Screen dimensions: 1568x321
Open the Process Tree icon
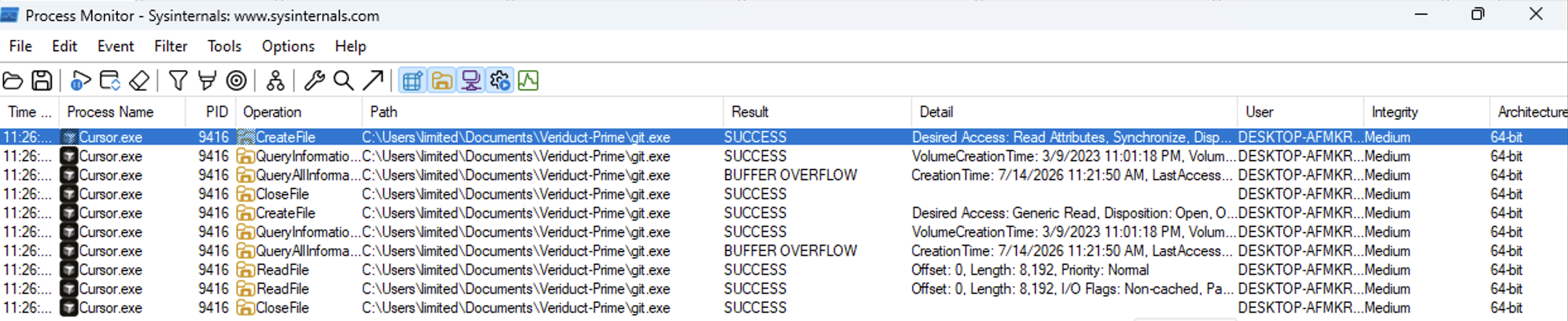(x=275, y=81)
